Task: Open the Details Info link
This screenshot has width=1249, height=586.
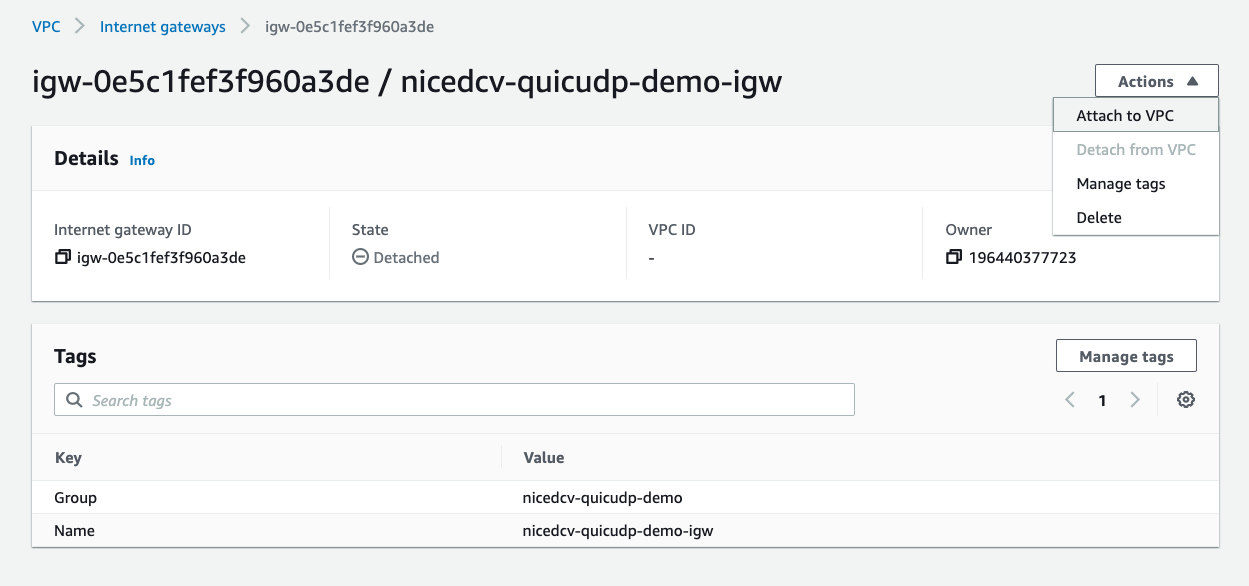Action: (142, 160)
